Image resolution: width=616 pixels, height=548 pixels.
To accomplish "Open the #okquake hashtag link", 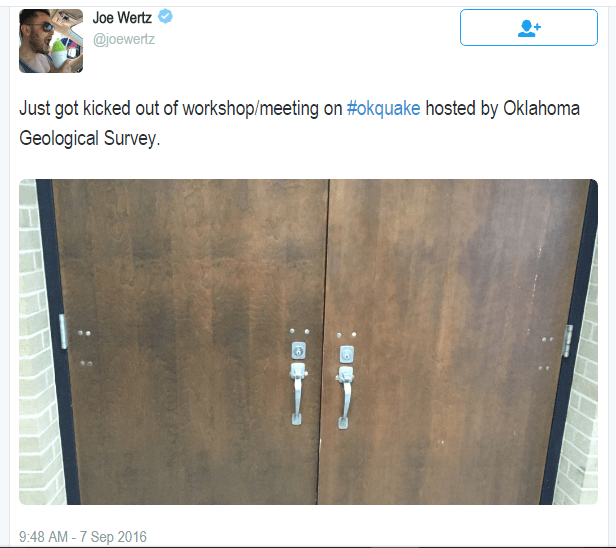I will 383,108.
